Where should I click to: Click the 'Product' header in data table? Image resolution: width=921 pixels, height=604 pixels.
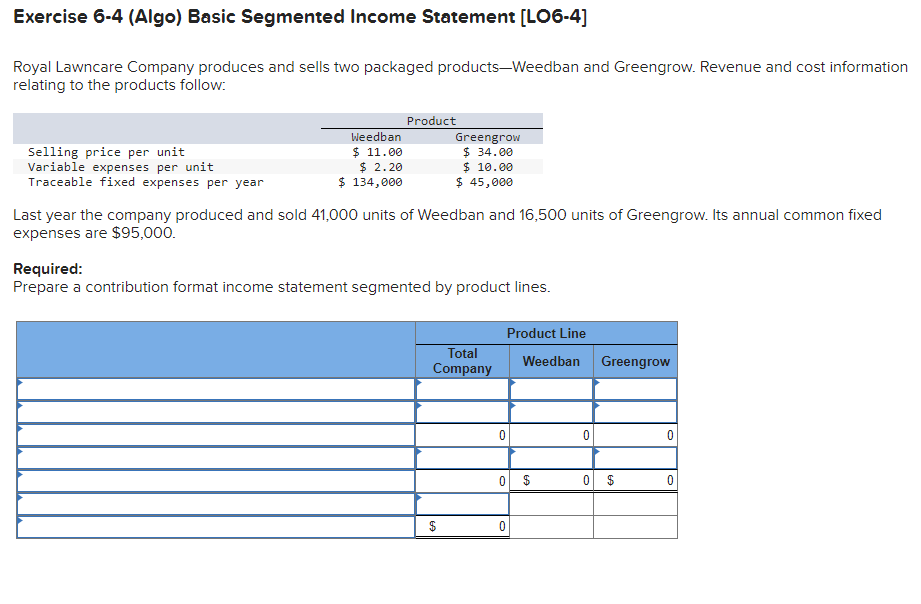click(x=431, y=121)
